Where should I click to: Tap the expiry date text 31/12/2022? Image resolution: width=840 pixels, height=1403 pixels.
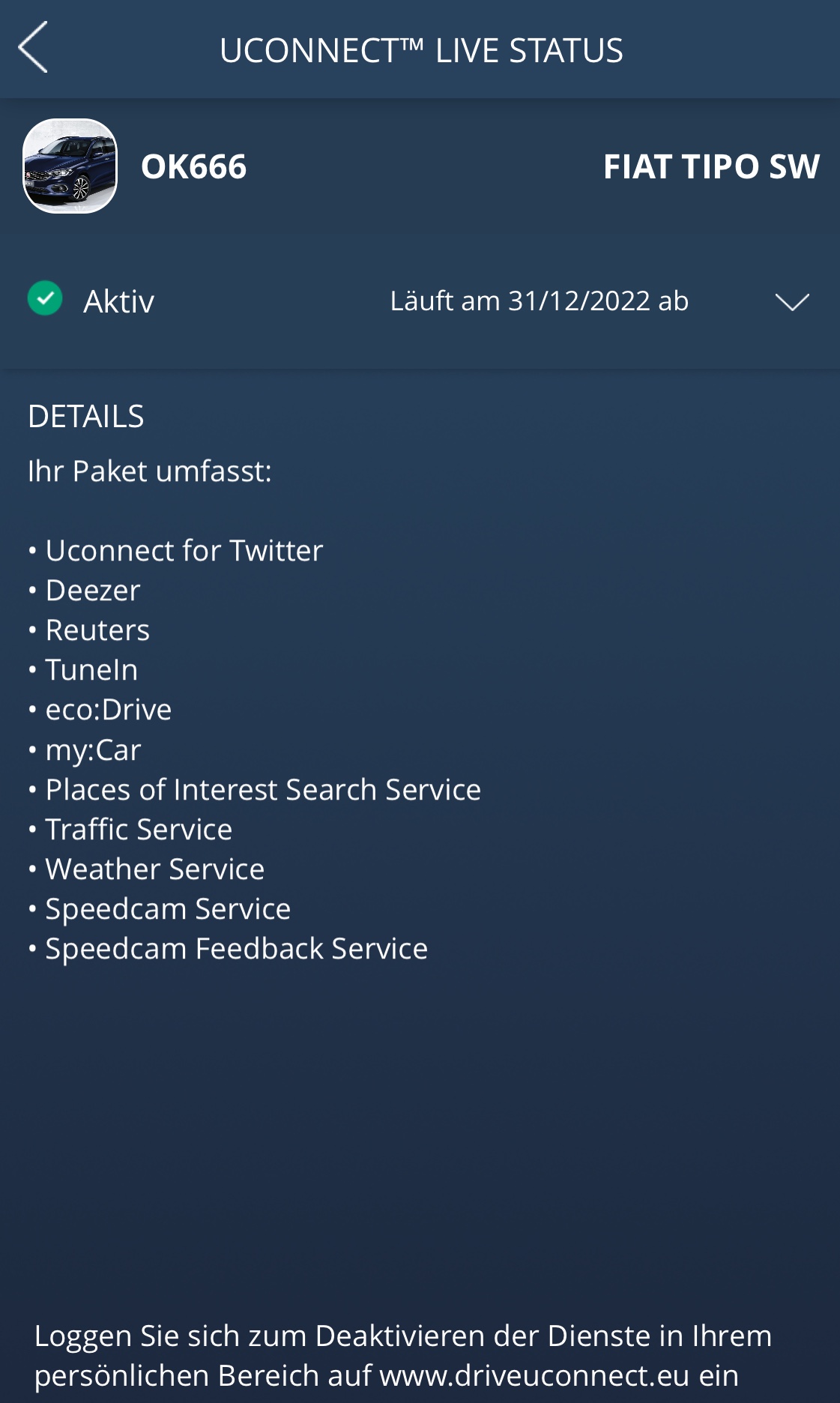pyautogui.click(x=579, y=301)
